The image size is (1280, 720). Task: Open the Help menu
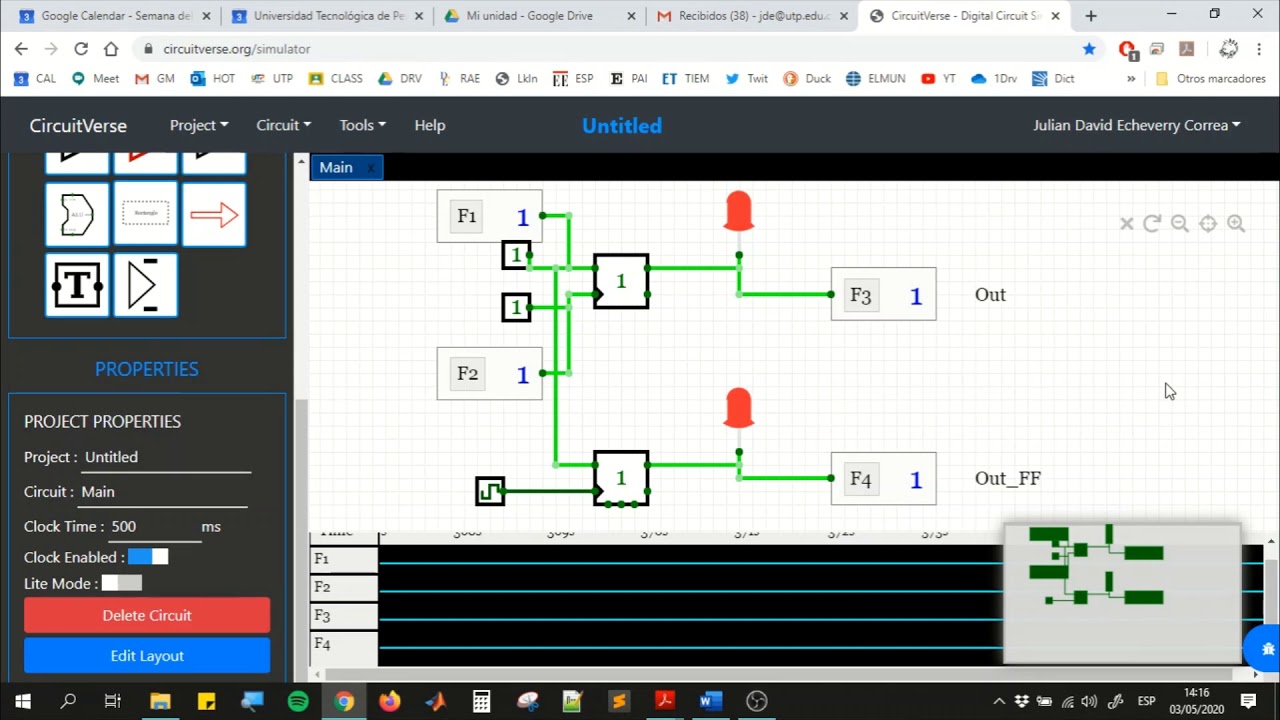click(x=430, y=125)
